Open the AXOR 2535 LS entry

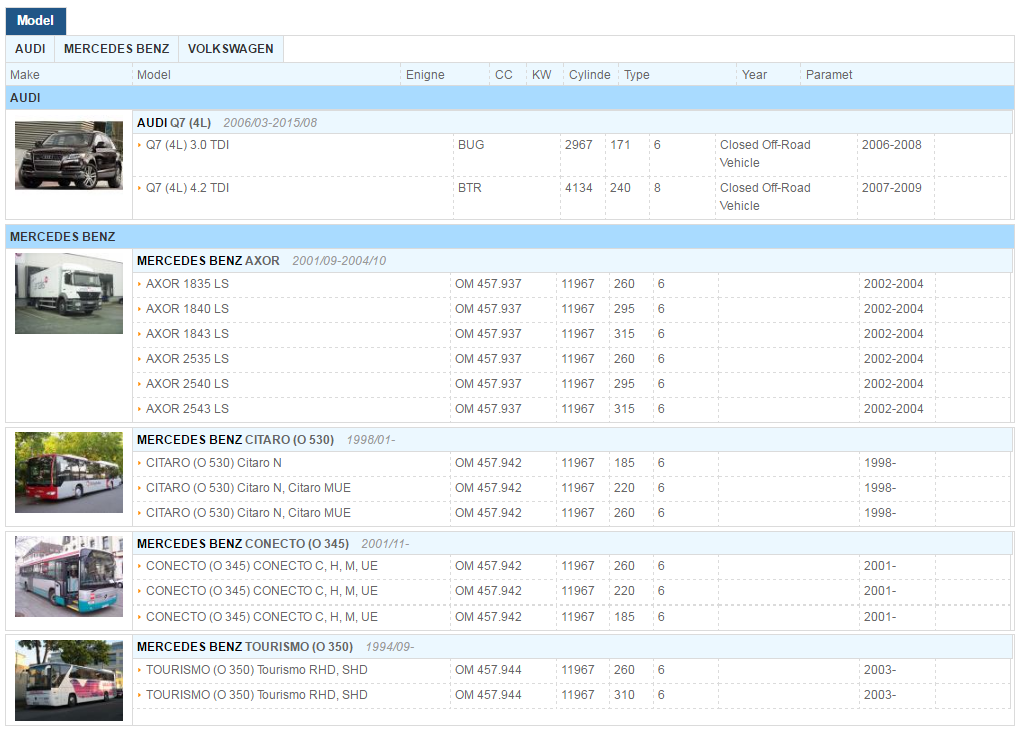[187, 359]
